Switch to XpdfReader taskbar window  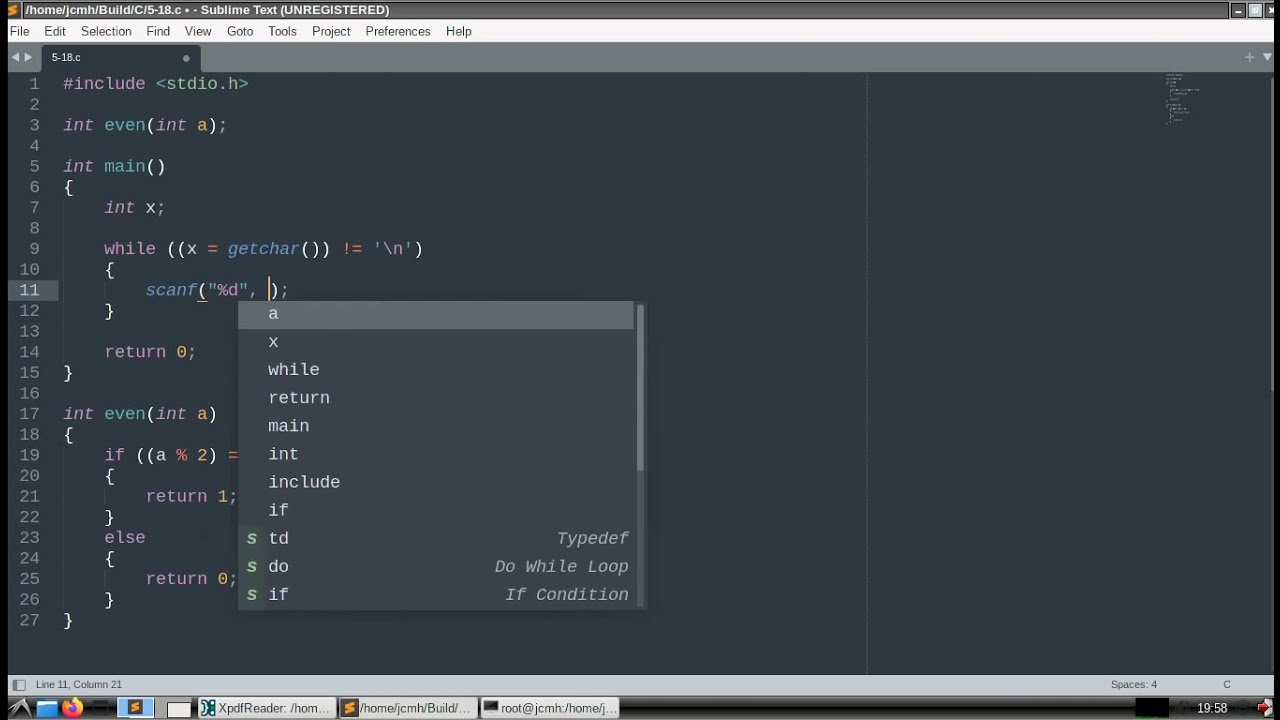click(x=265, y=708)
